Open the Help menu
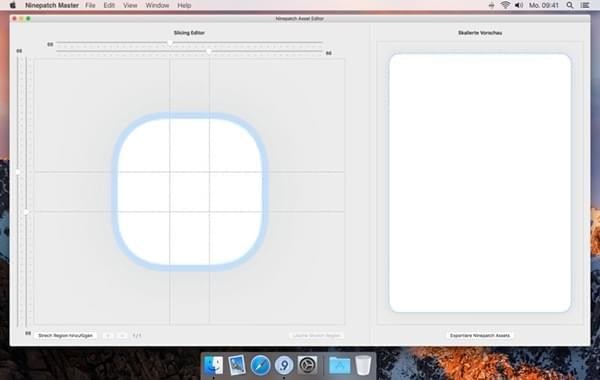Image resolution: width=600 pixels, height=380 pixels. click(x=184, y=5)
